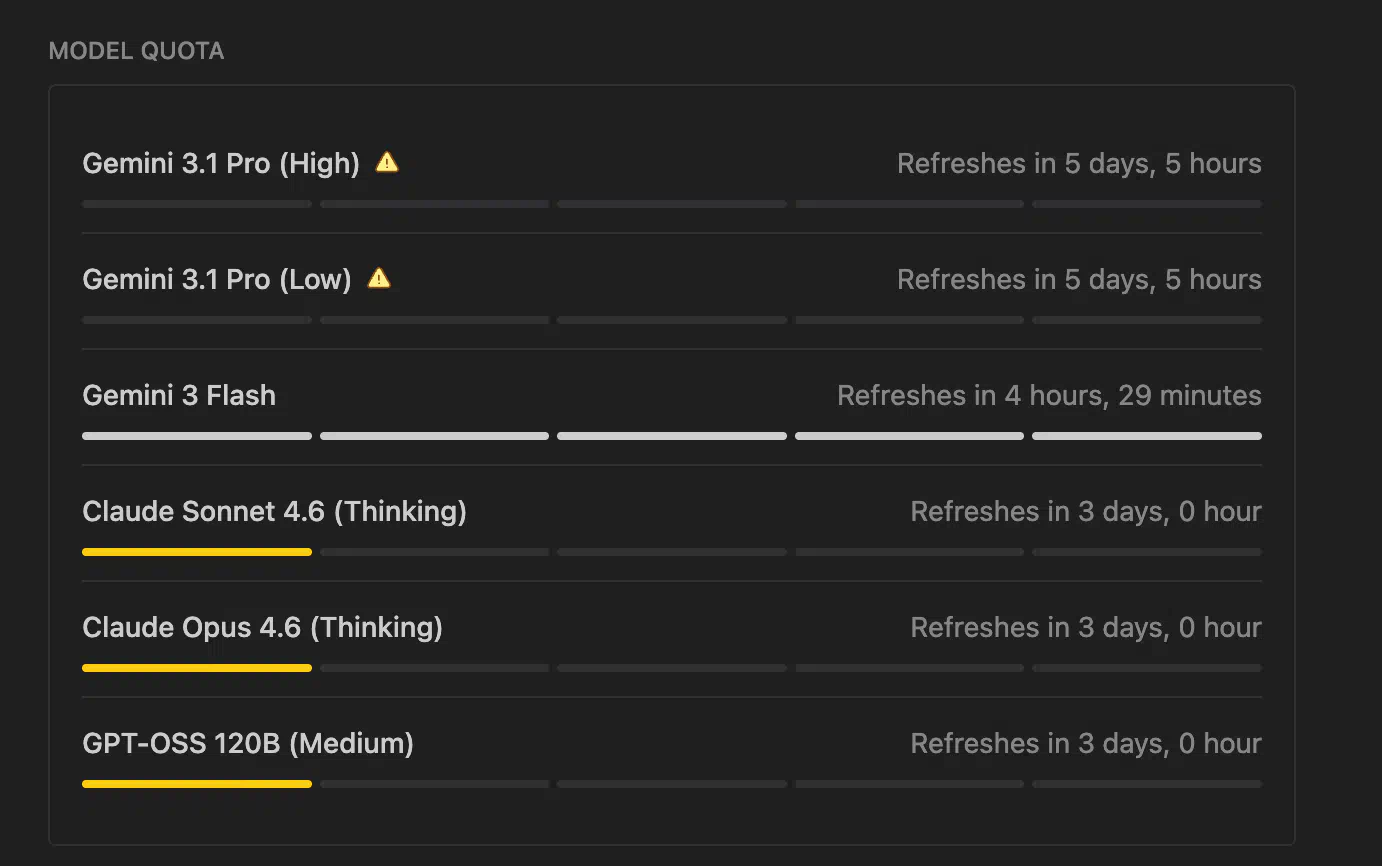The width and height of the screenshot is (1382, 866).
Task: Click the Claude Sonnet 4.6 (Thinking) label
Action: (274, 512)
